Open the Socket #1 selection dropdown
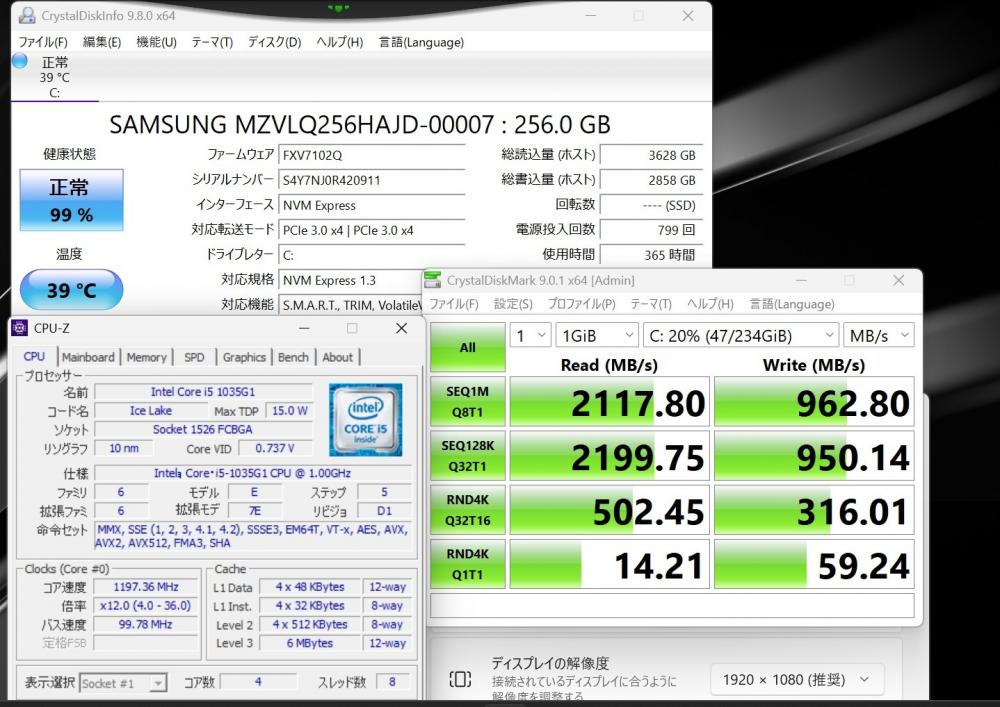Screen dimensions: 1000x707 tap(124, 683)
